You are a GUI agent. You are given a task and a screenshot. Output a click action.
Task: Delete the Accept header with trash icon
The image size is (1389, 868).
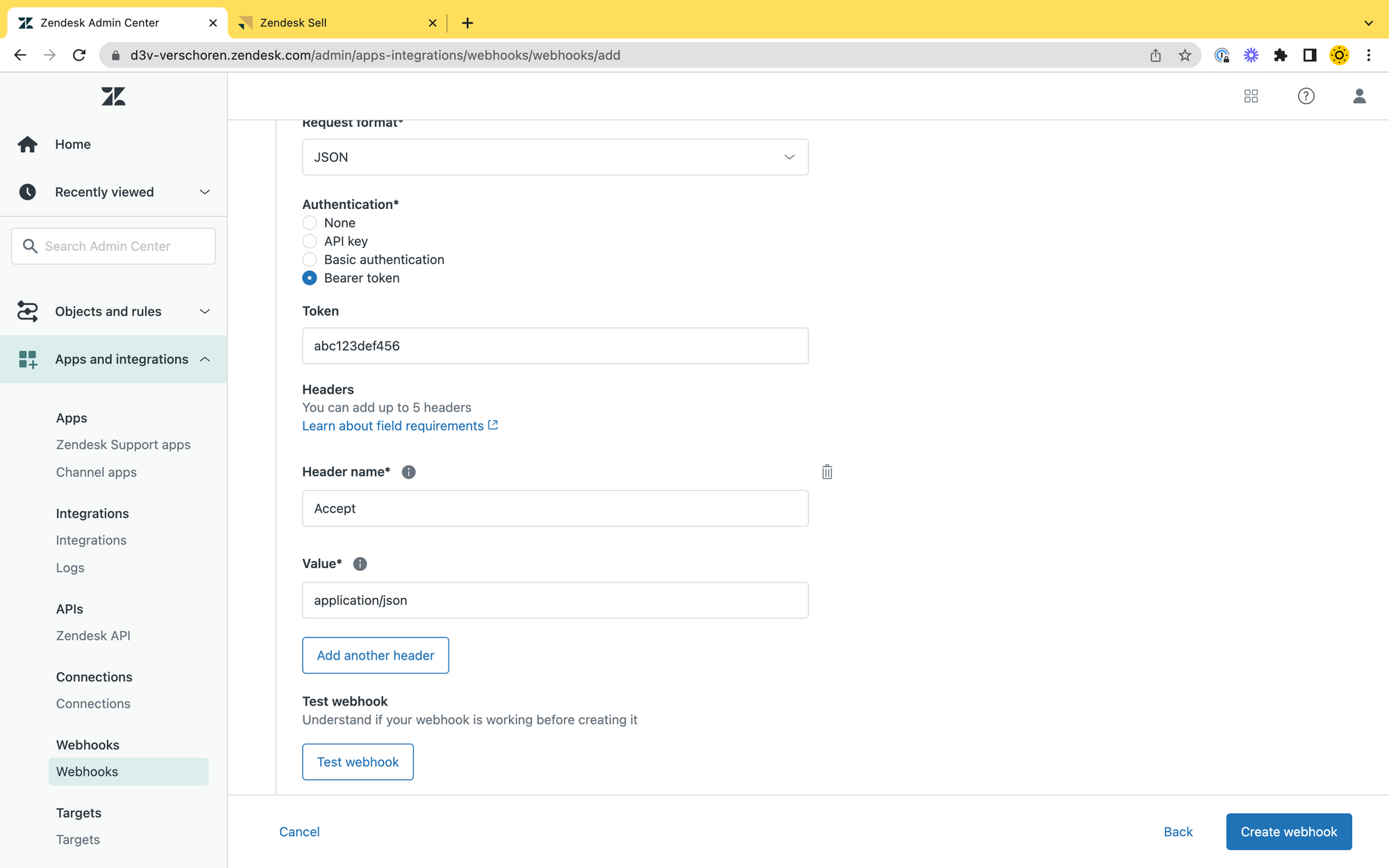(x=826, y=472)
